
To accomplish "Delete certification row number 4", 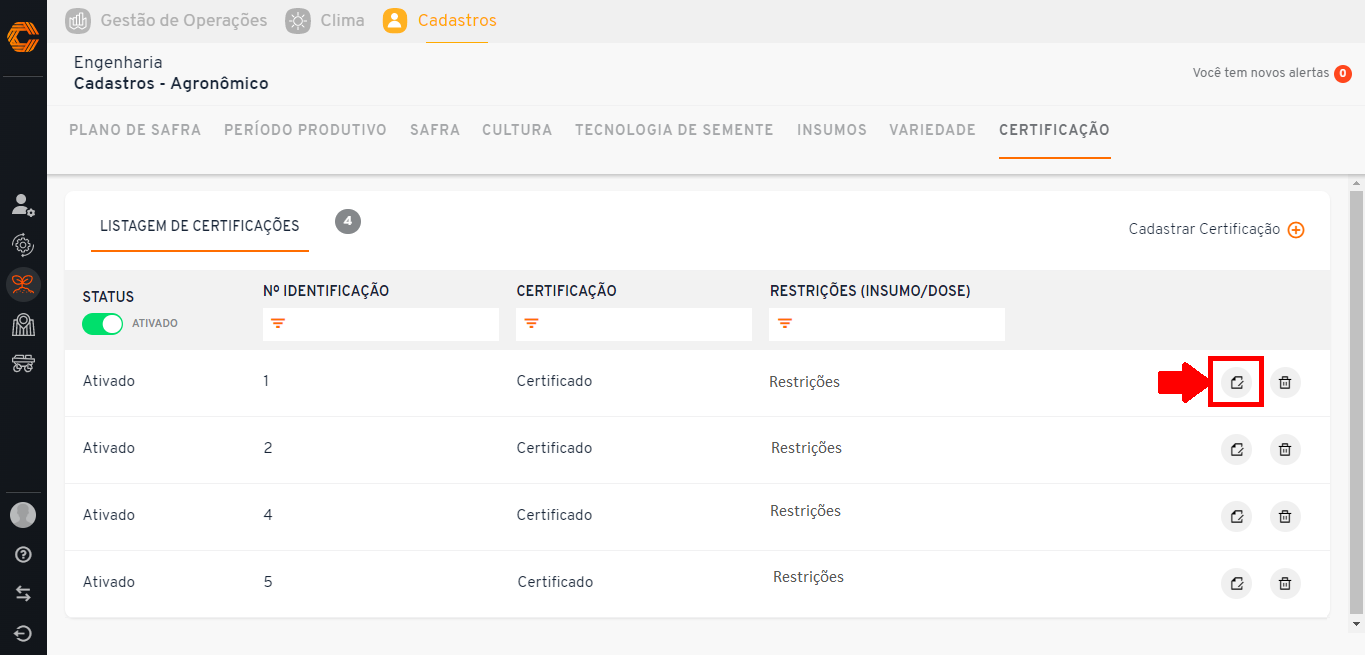I will click(x=1285, y=516).
